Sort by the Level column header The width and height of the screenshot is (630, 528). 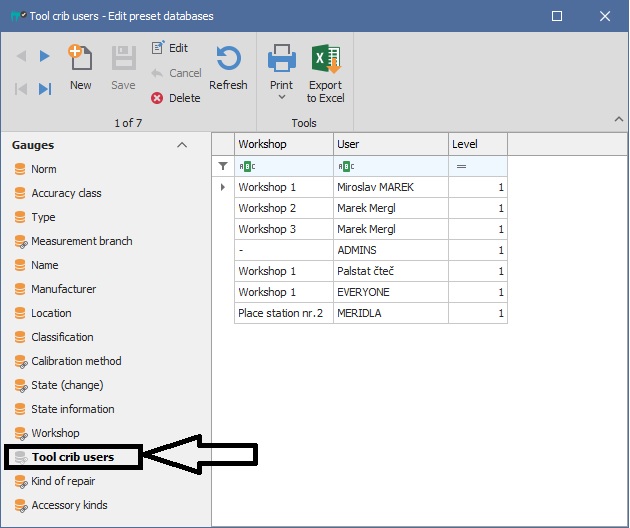tap(478, 144)
